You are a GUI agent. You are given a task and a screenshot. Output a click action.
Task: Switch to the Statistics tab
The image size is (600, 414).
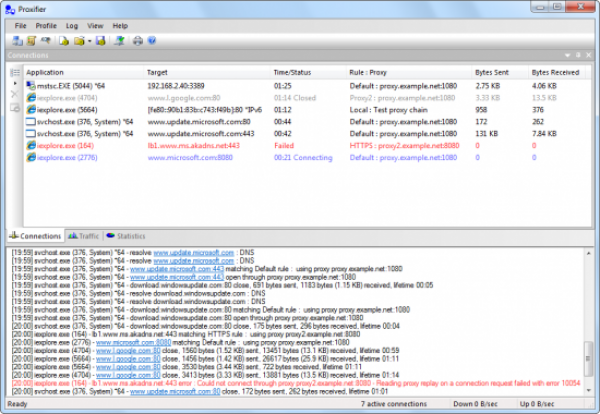126,235
